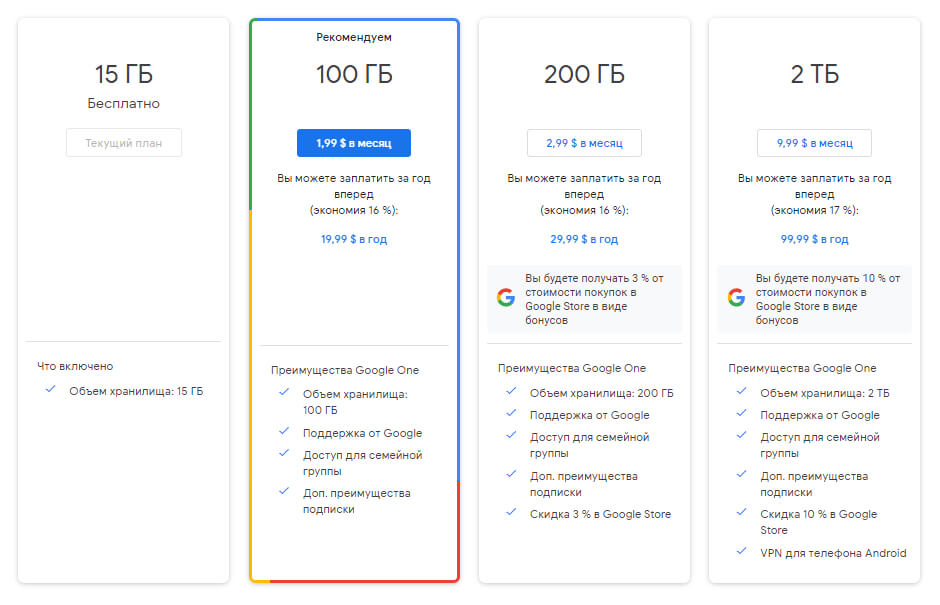Pay yearly via 19,99 $ в год link
940x605 pixels.
tap(354, 239)
